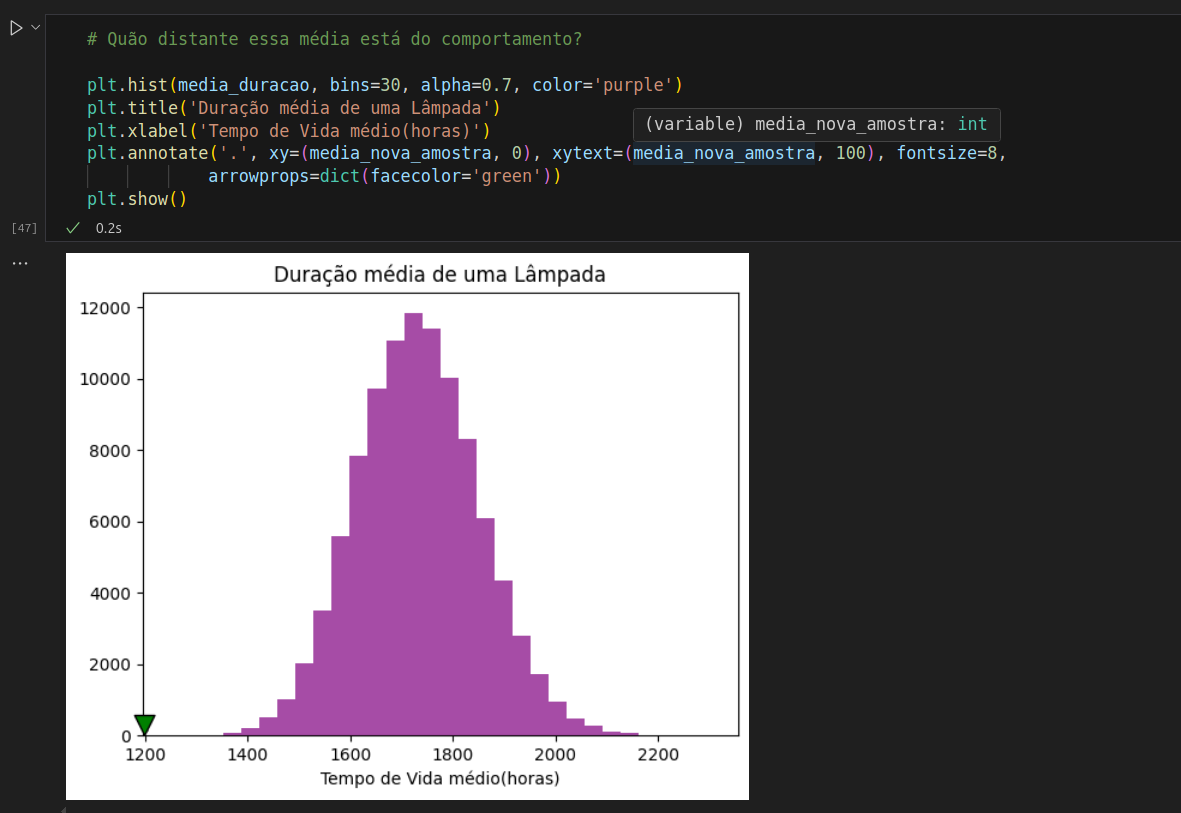This screenshot has height=813, width=1181.
Task: Click the arrowprops keyword
Action: coord(258,176)
